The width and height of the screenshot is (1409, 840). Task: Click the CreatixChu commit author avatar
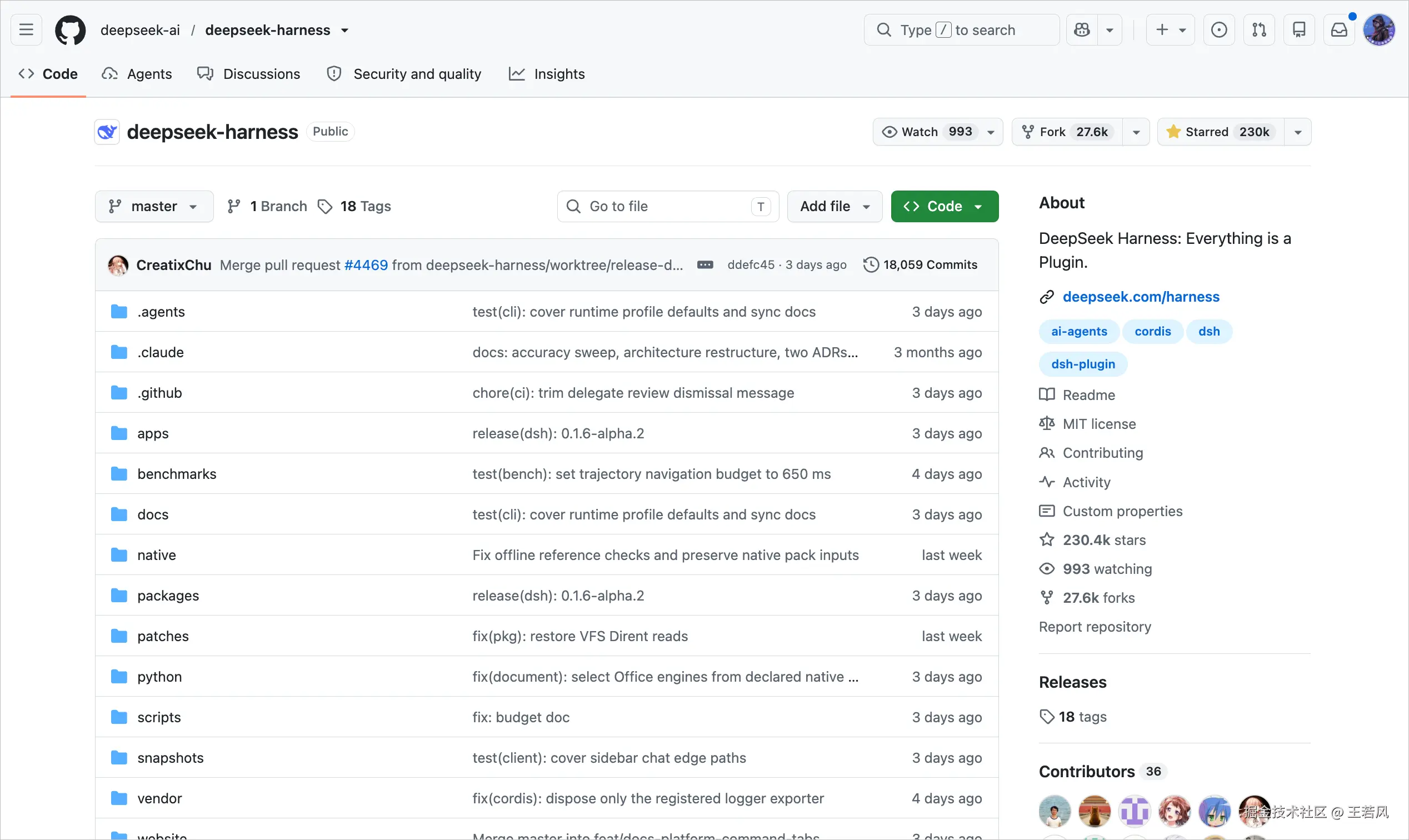(118, 265)
